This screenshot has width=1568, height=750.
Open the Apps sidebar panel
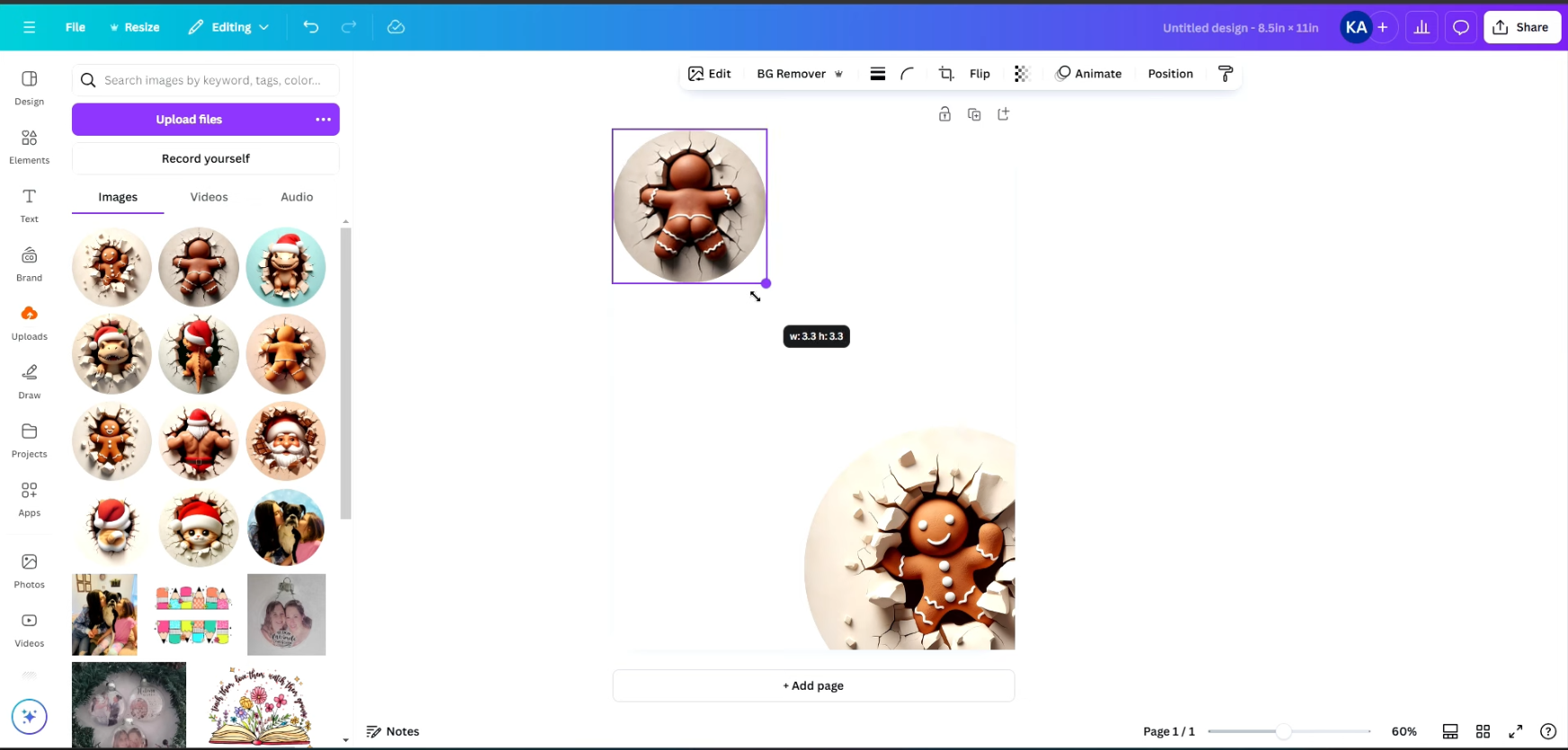pos(30,499)
